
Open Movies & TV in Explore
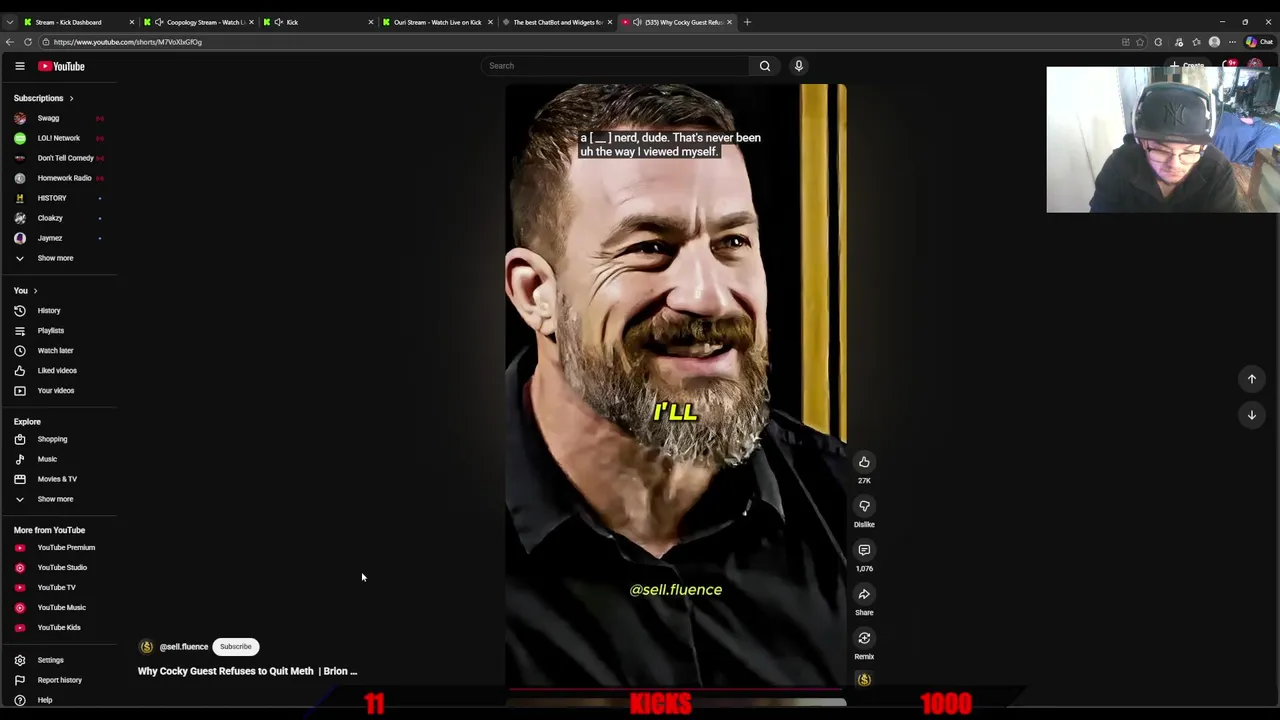click(x=57, y=479)
